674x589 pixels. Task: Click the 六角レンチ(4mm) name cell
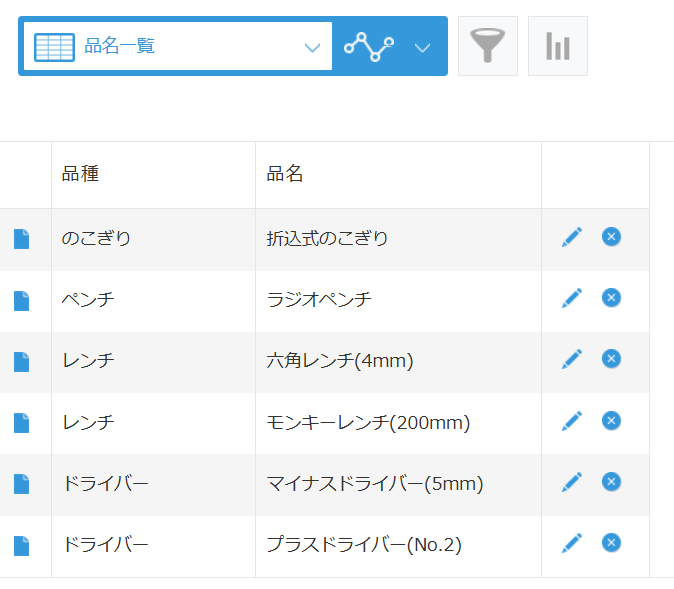398,362
